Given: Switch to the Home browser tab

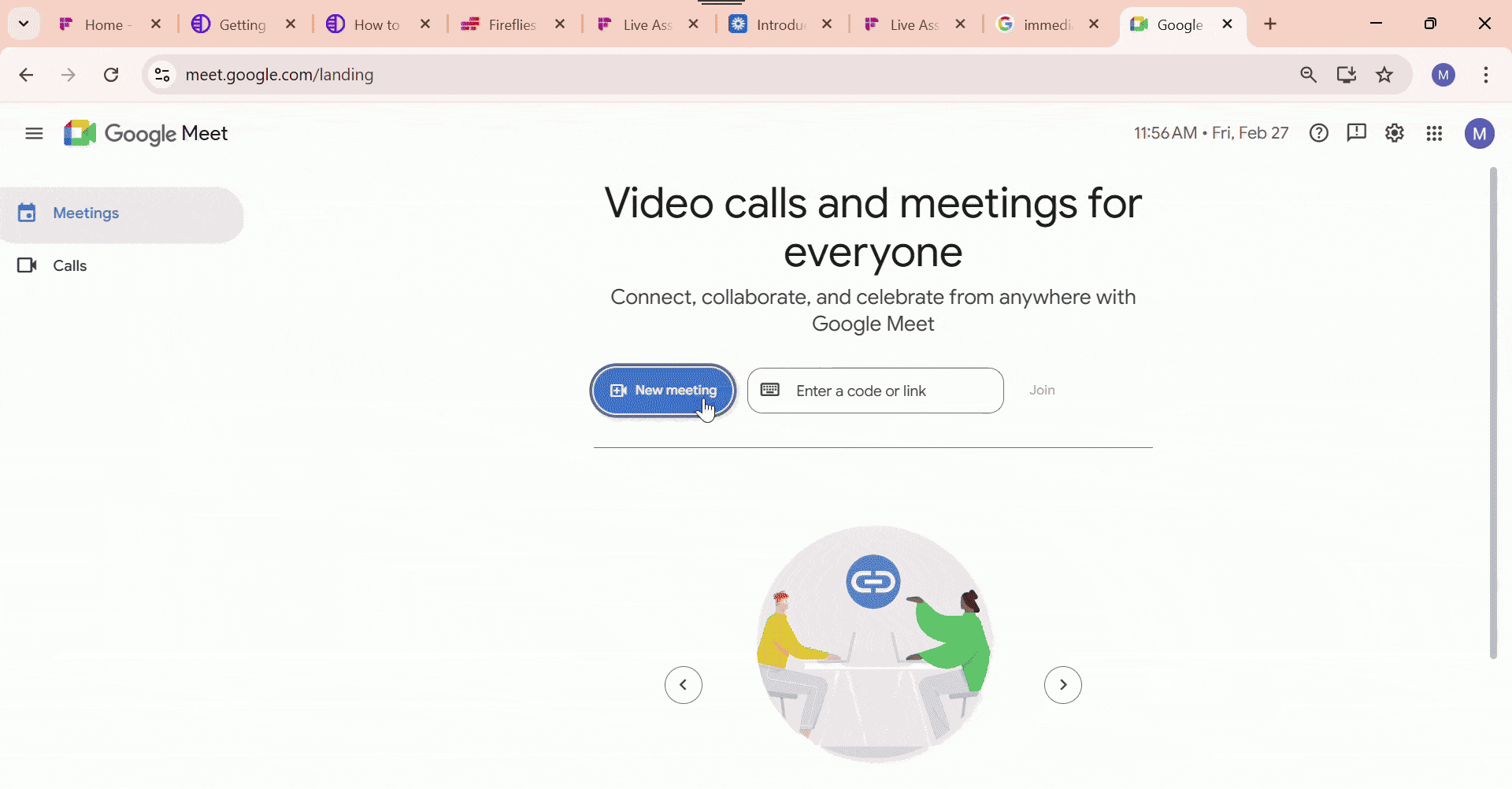Looking at the screenshot, I should pyautogui.click(x=102, y=24).
